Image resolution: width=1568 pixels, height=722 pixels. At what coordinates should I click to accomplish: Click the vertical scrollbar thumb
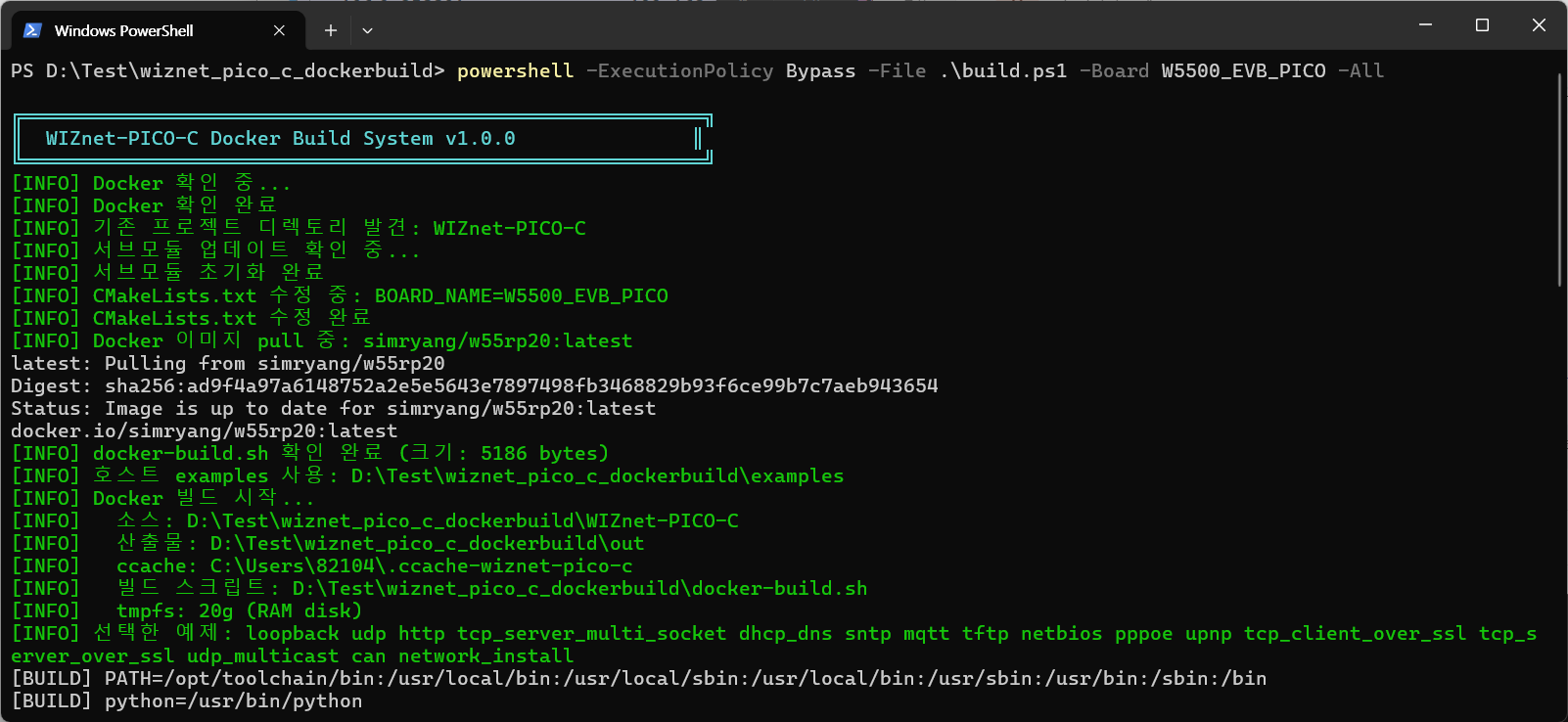(1559, 179)
